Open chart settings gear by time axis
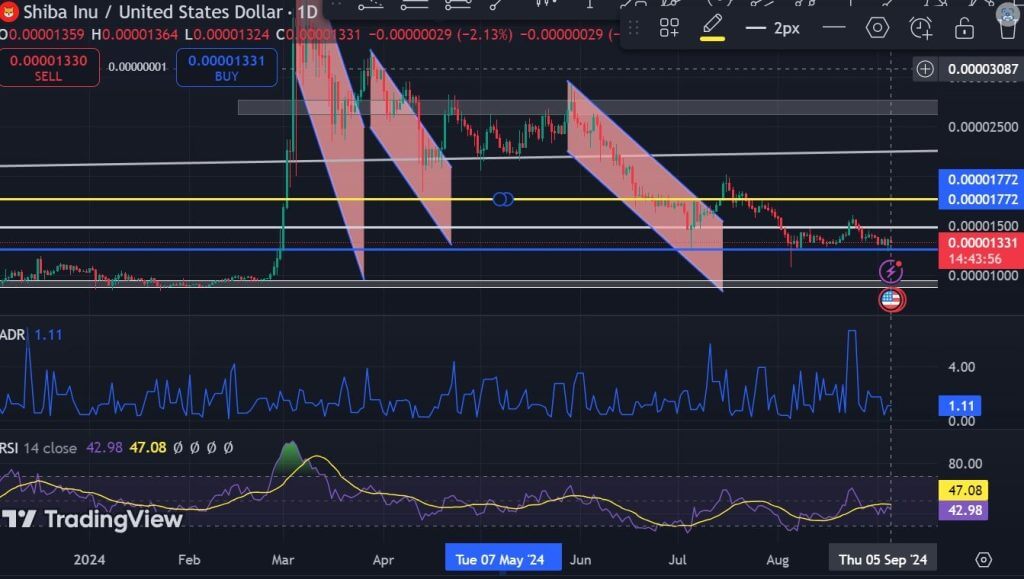This screenshot has width=1024, height=579. (x=984, y=559)
